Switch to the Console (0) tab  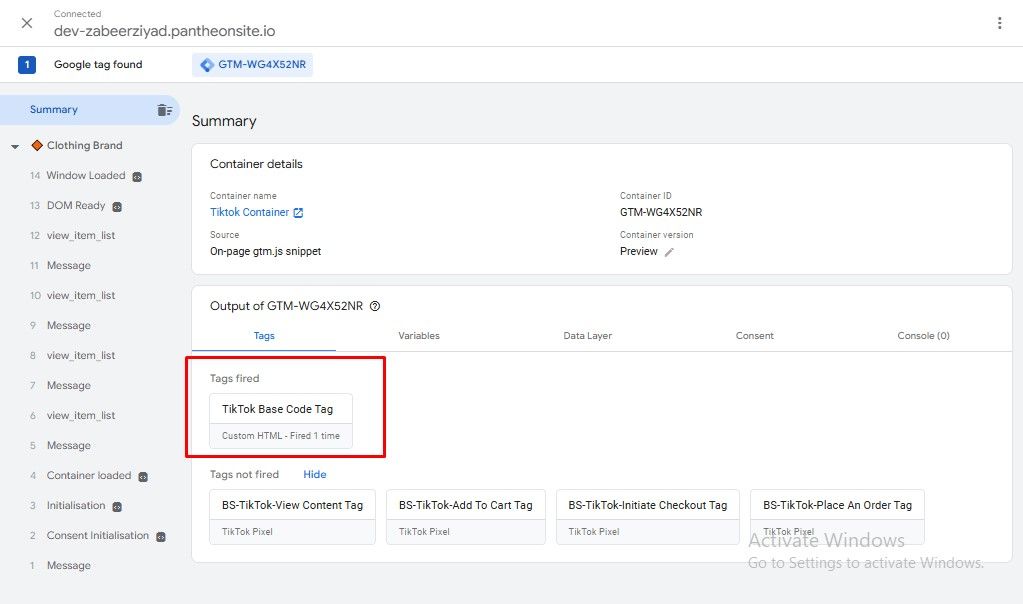coord(923,335)
